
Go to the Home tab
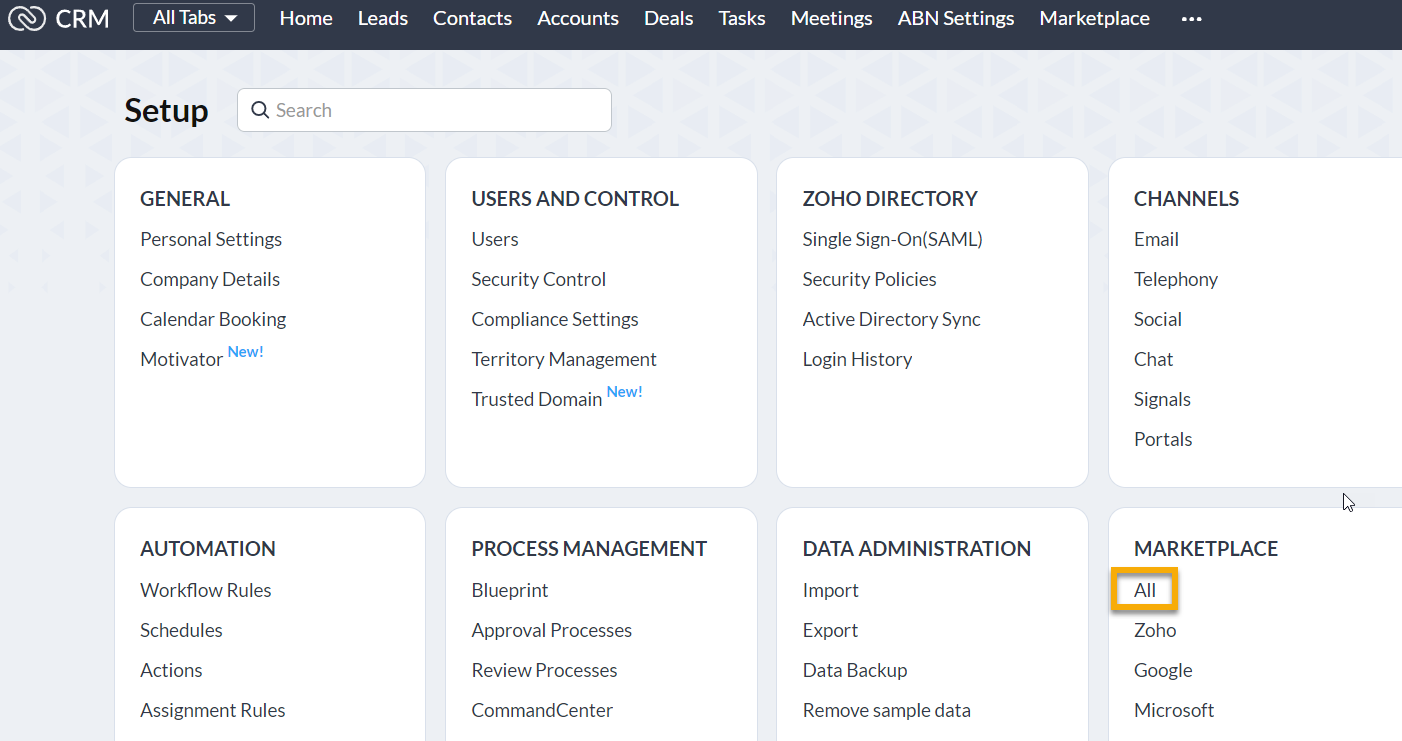(x=306, y=18)
